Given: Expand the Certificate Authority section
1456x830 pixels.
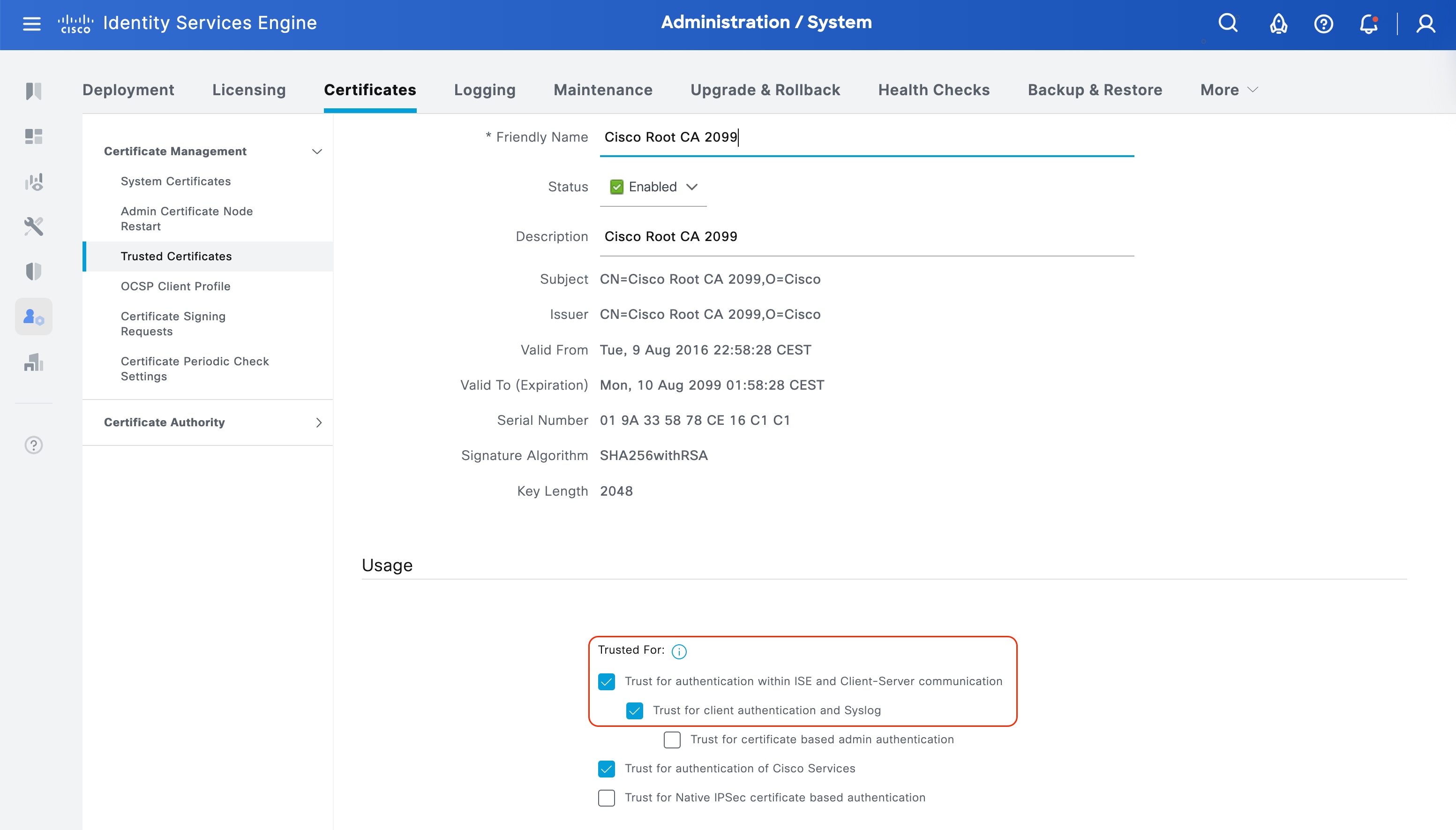Looking at the screenshot, I should click(319, 423).
